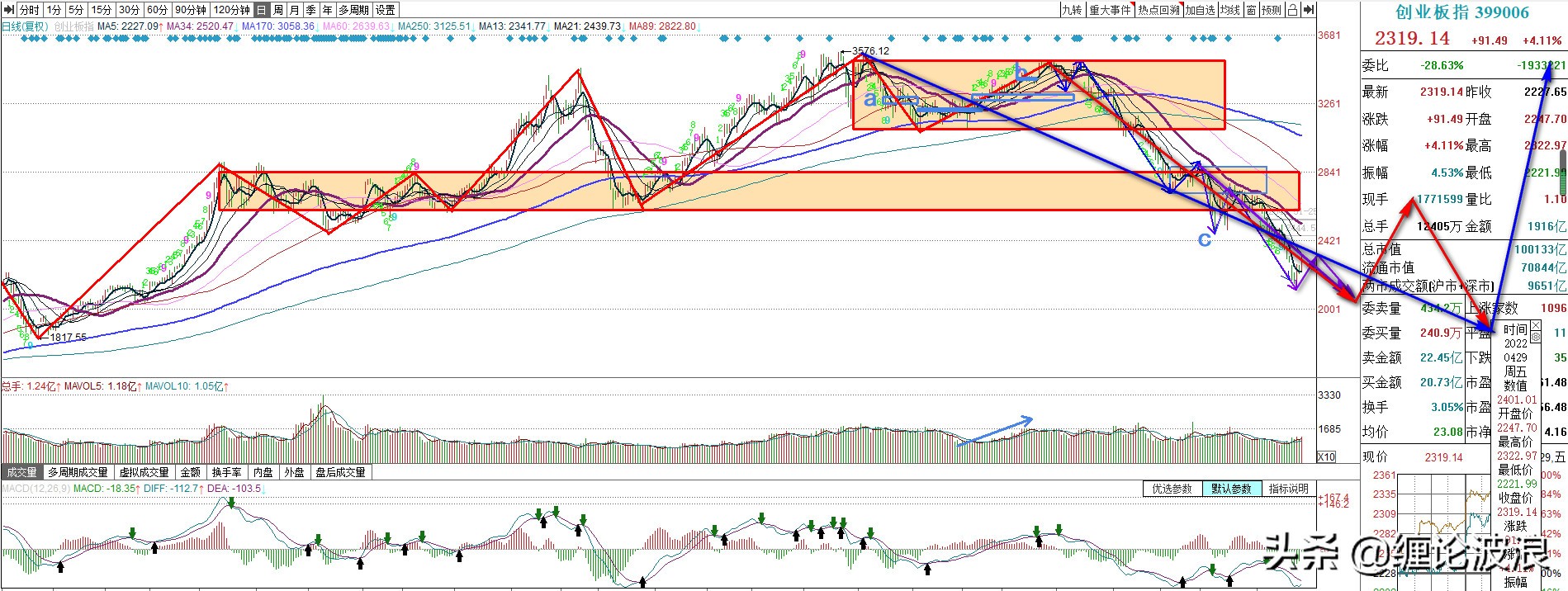The image size is (1568, 591).
Task: Toggle 均线 moving average lines
Action: coord(1230,10)
